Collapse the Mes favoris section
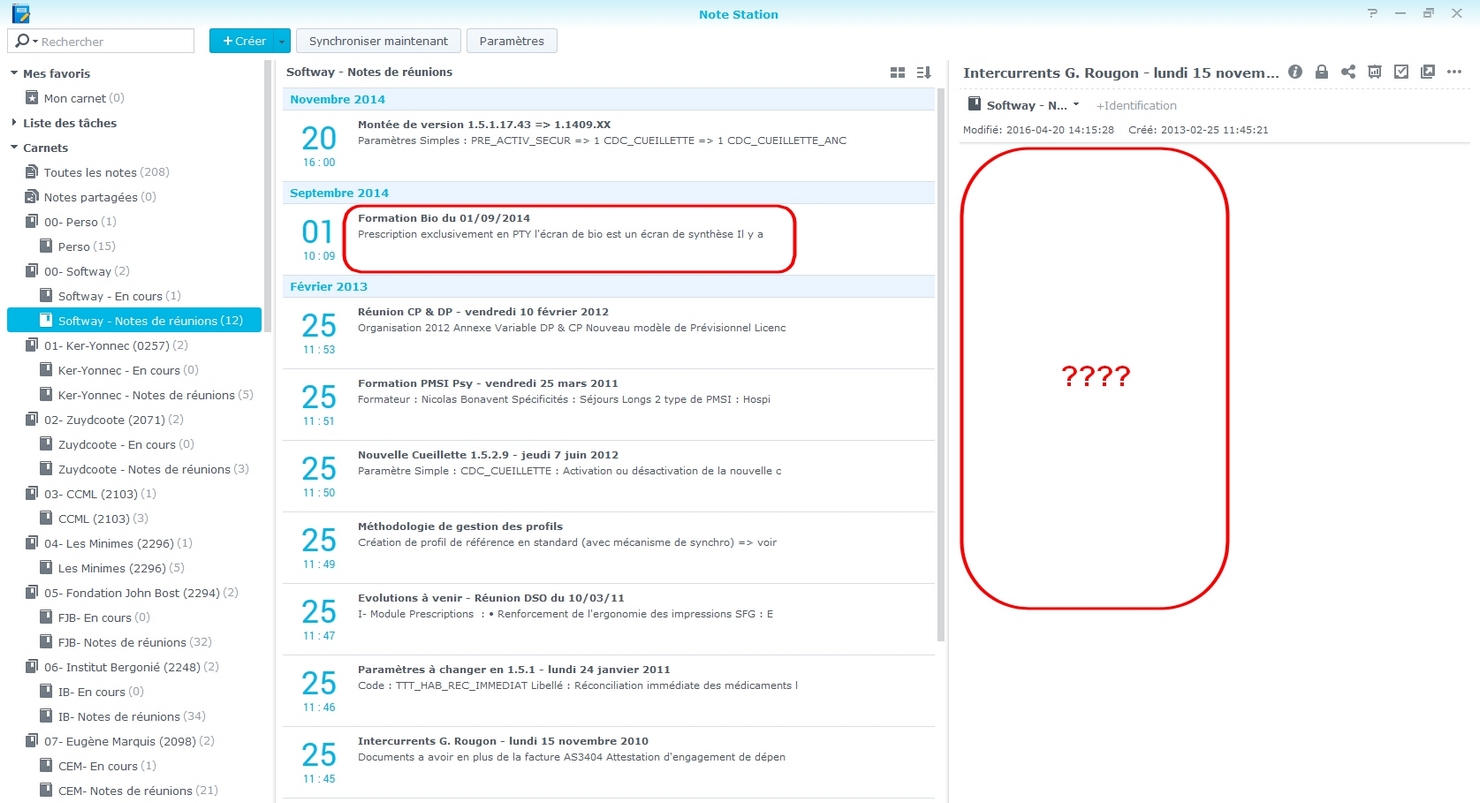Image resolution: width=1480 pixels, height=803 pixels. 14,73
